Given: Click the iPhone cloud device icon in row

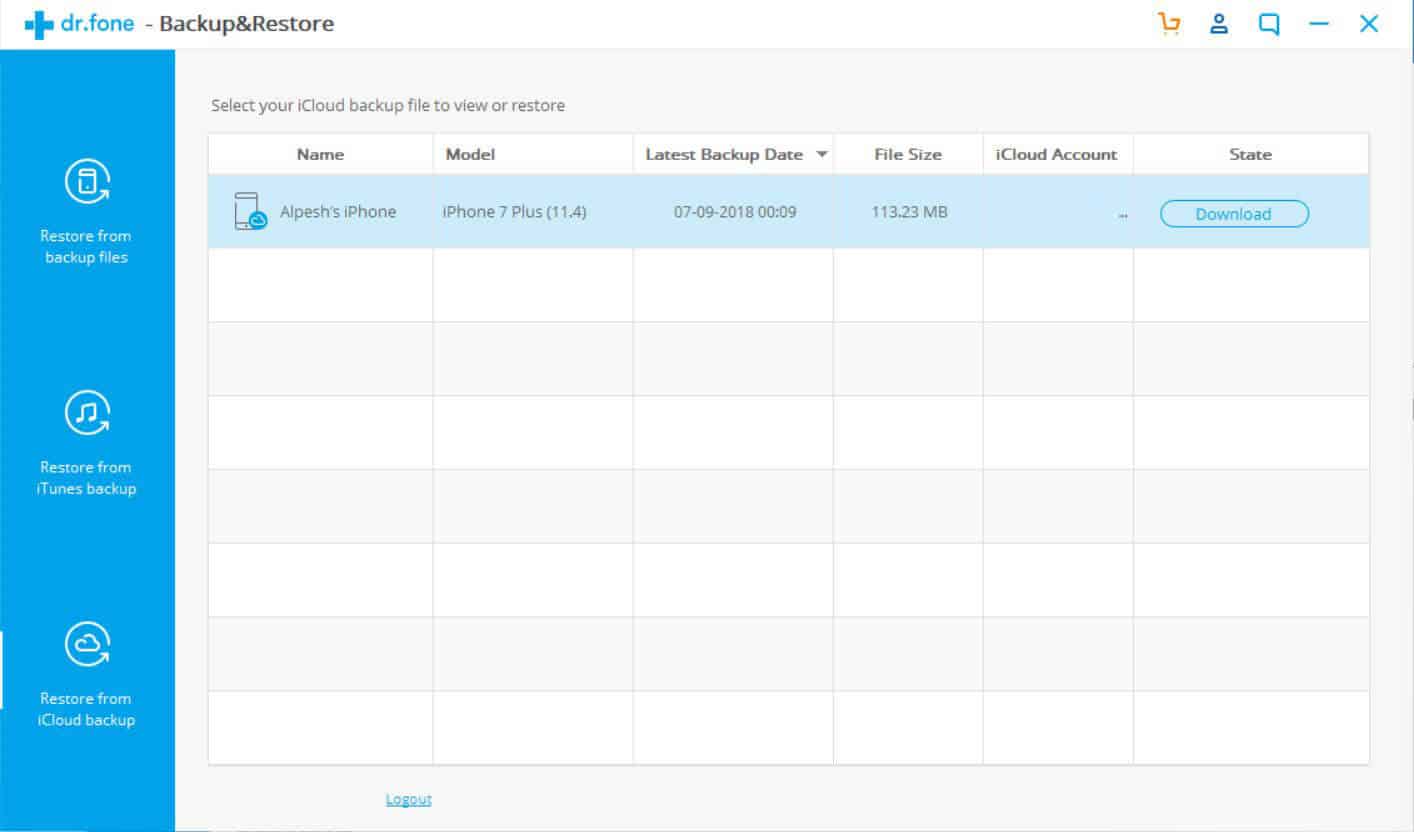Looking at the screenshot, I should point(250,212).
